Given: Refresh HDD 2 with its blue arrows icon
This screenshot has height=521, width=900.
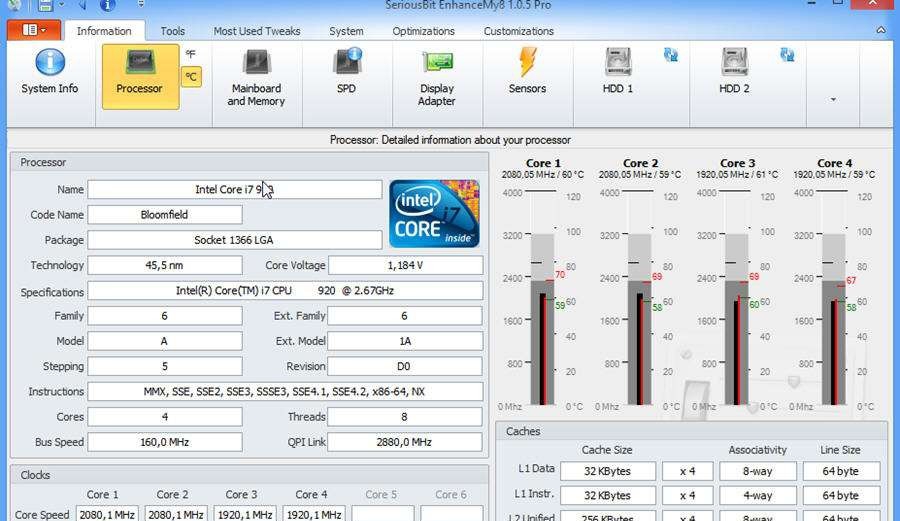Looking at the screenshot, I should click(787, 55).
